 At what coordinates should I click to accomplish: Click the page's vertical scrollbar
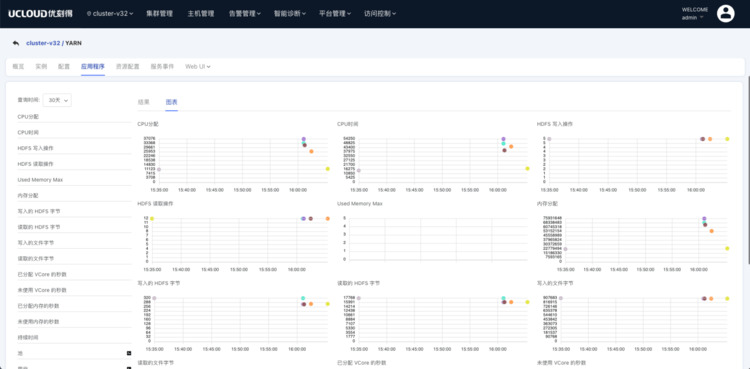748,170
